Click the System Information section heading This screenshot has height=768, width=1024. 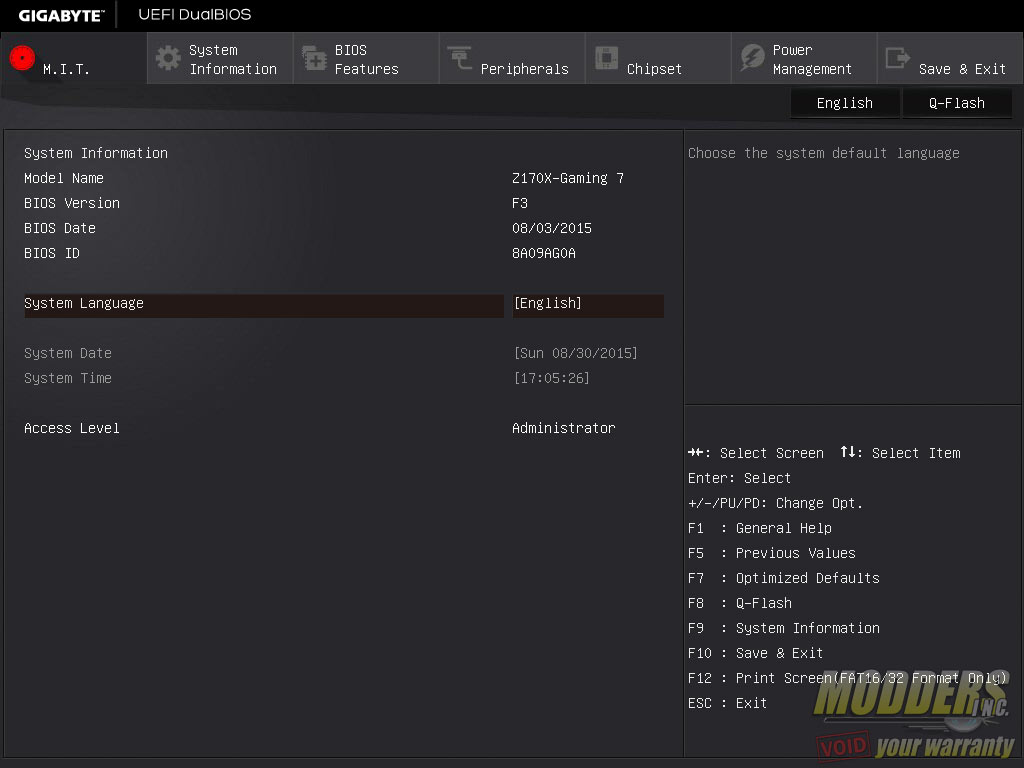(x=96, y=153)
